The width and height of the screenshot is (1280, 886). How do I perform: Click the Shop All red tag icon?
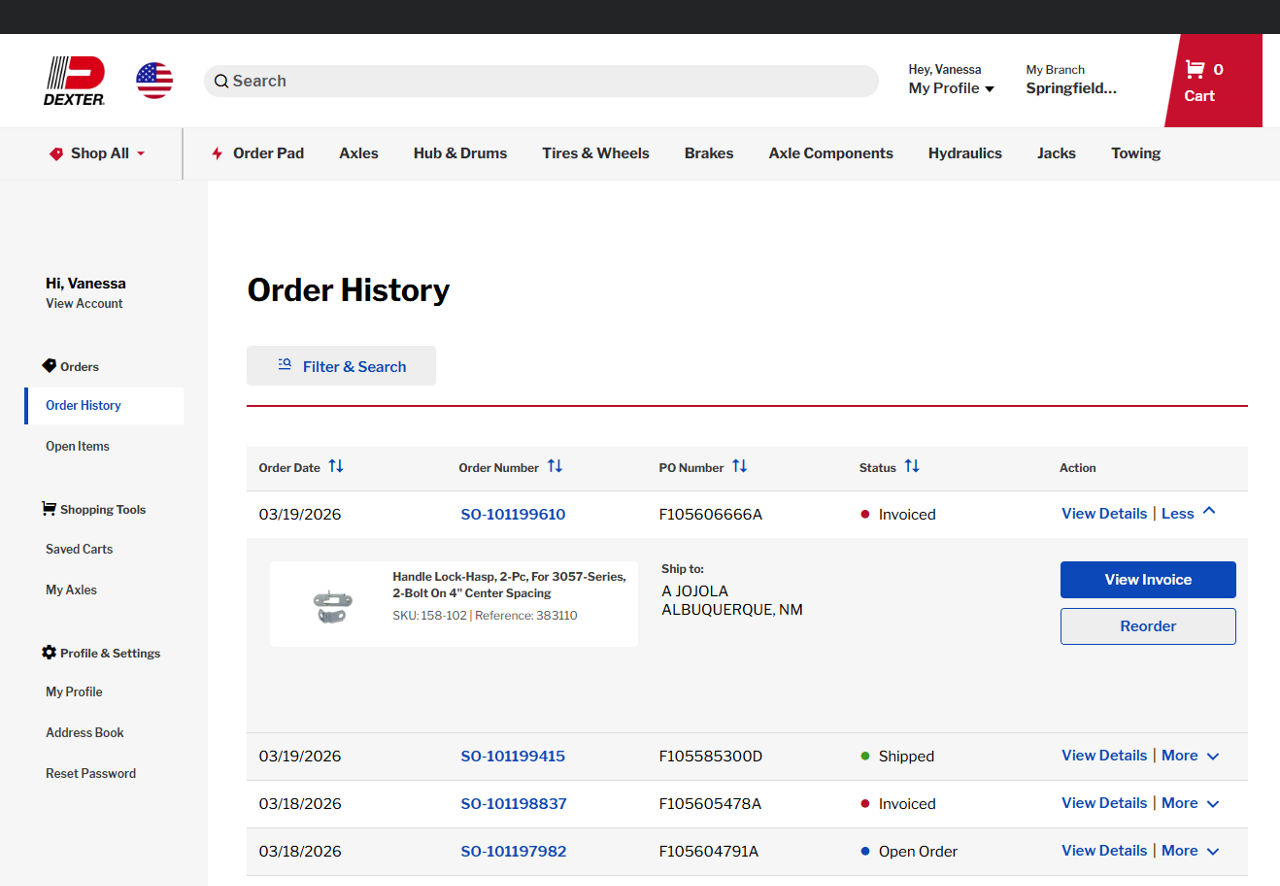click(56, 154)
